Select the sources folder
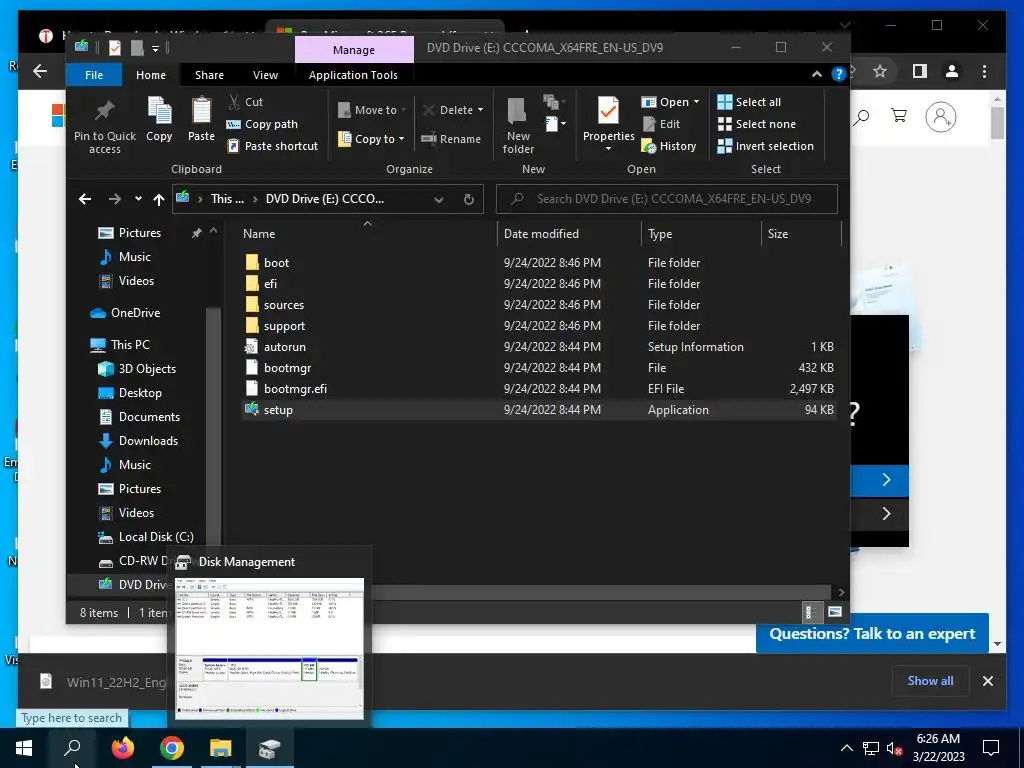Viewport: 1024px width, 768px height. coord(539,304)
